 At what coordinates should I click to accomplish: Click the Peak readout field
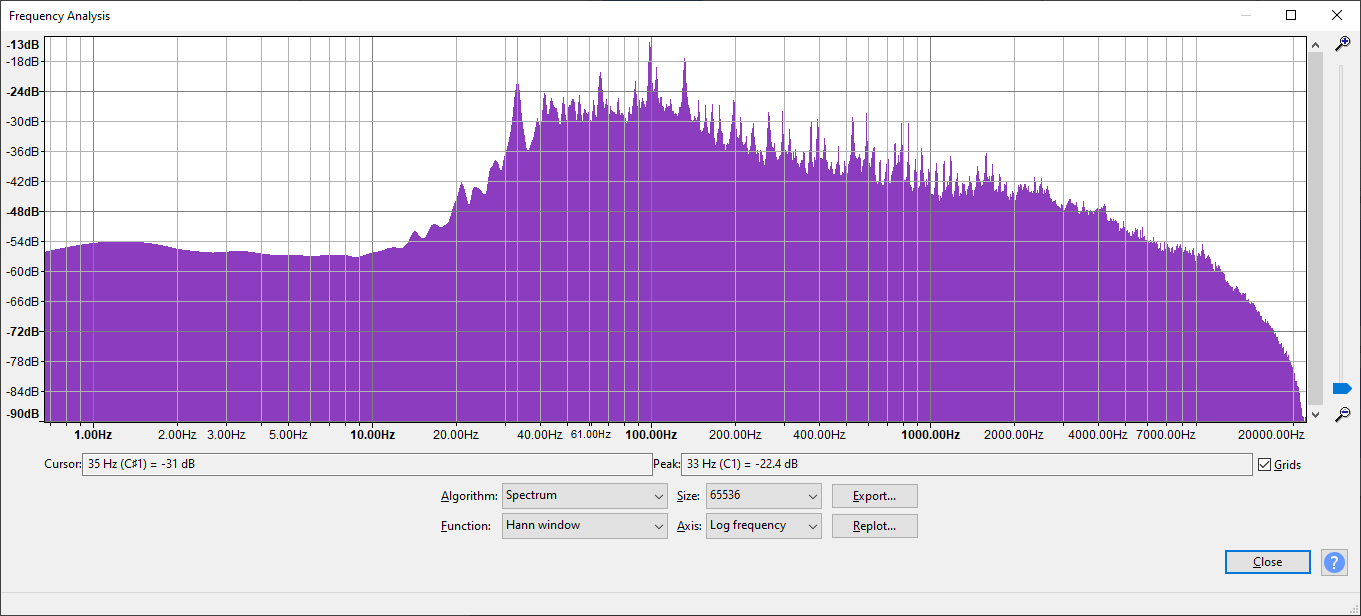tap(965, 465)
